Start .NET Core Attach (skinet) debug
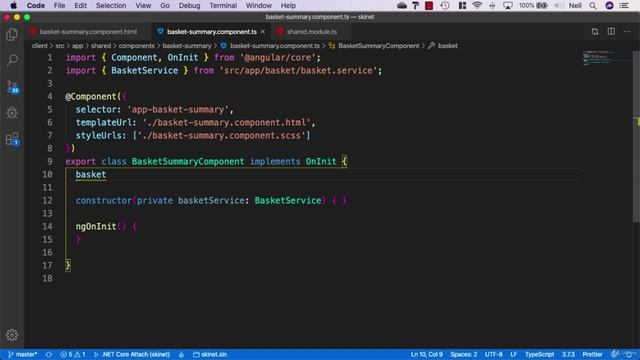640x360 pixels. 132,354
